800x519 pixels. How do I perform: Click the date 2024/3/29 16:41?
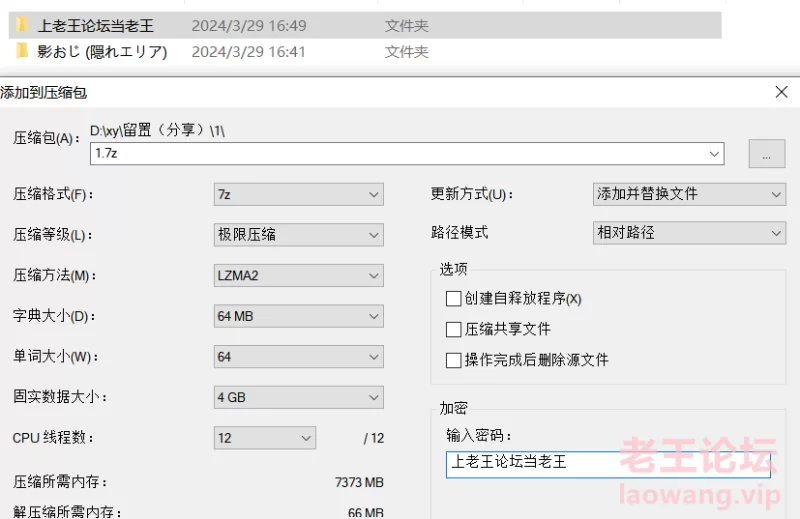tap(248, 52)
